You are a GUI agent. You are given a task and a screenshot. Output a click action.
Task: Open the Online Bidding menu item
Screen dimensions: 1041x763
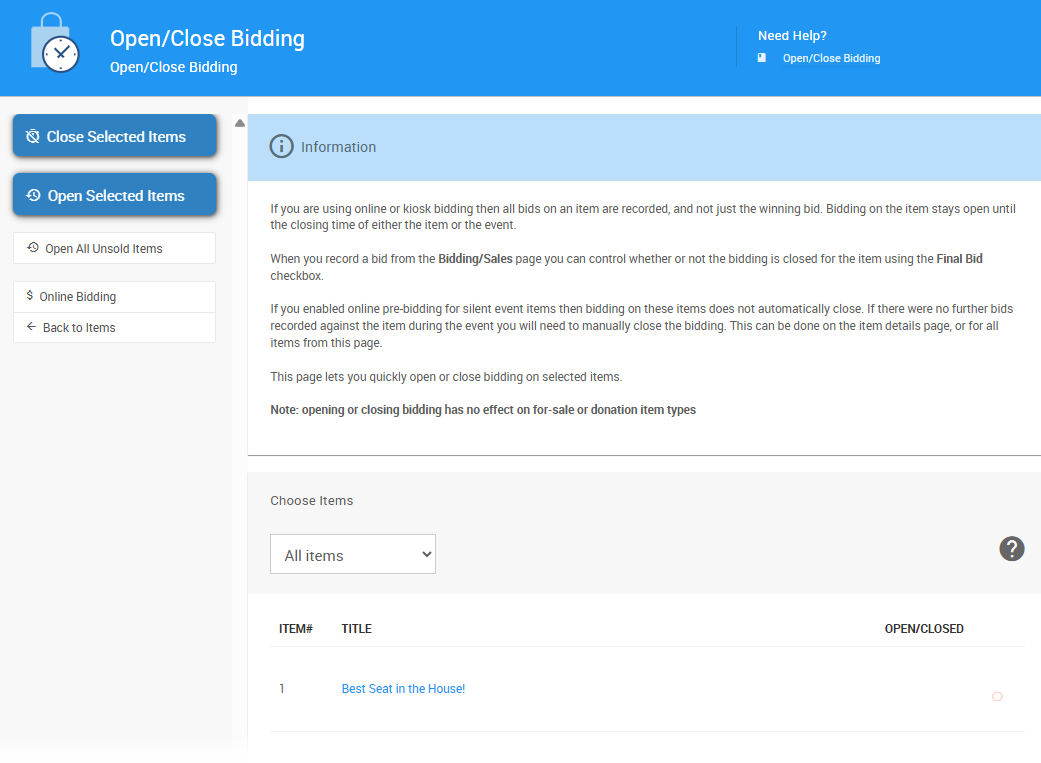(x=78, y=297)
